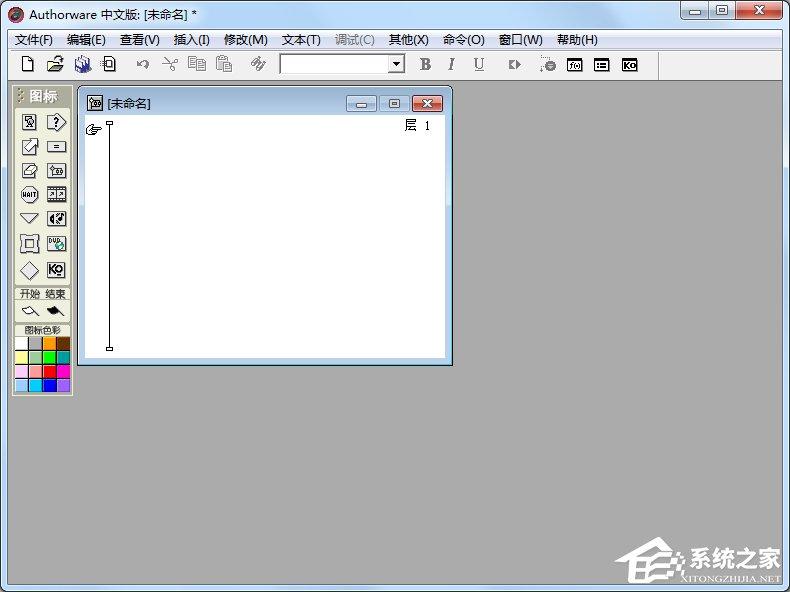Pick the white Start flag
The image size is (790, 592).
30,311
